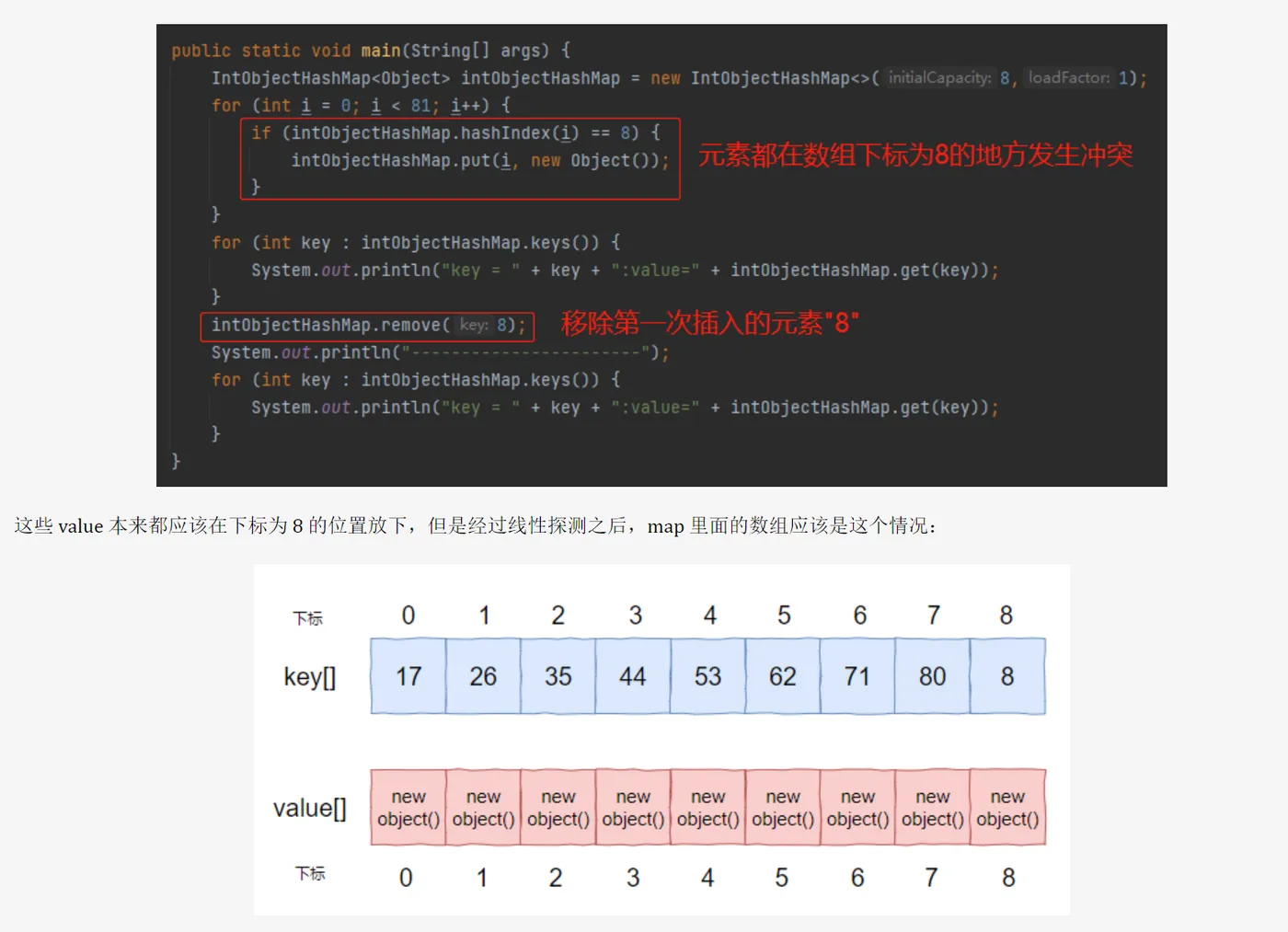Click the 'new object()' cell under key 80

[x=933, y=808]
